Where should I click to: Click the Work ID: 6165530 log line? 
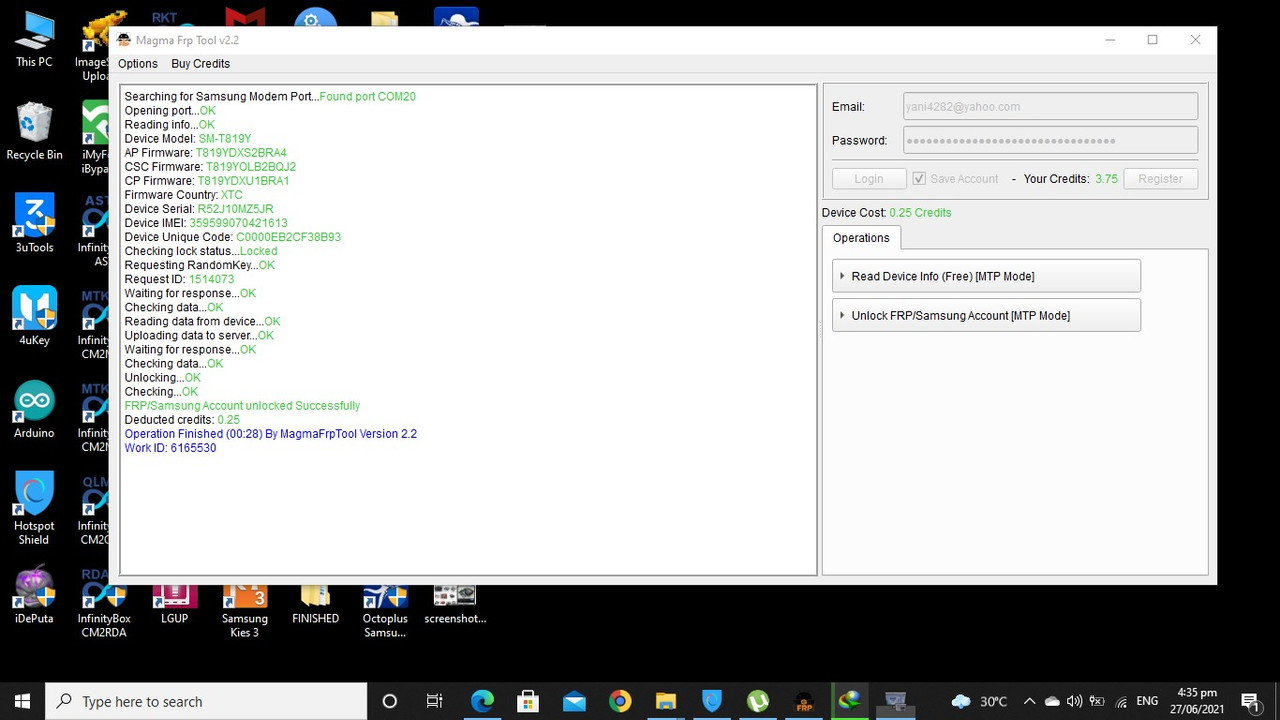(x=170, y=448)
